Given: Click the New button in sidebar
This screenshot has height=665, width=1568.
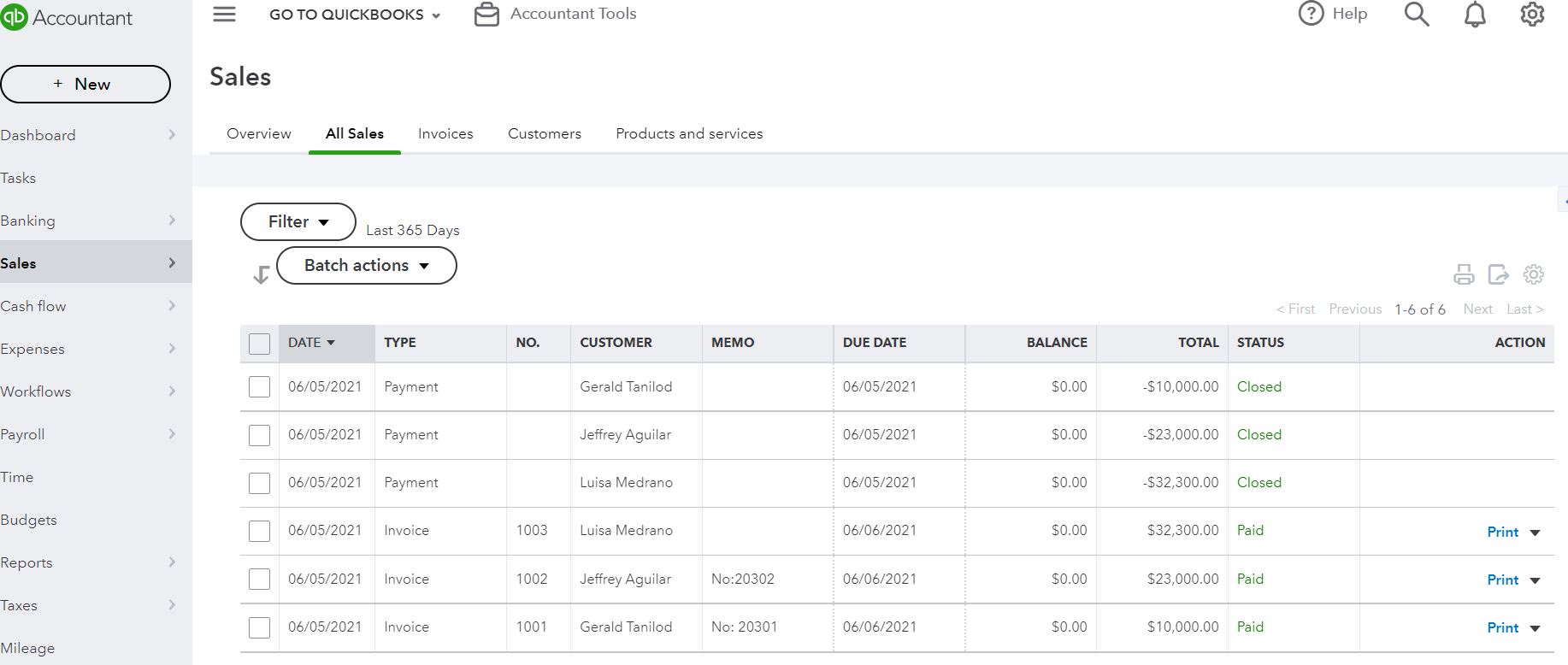Looking at the screenshot, I should coord(85,84).
